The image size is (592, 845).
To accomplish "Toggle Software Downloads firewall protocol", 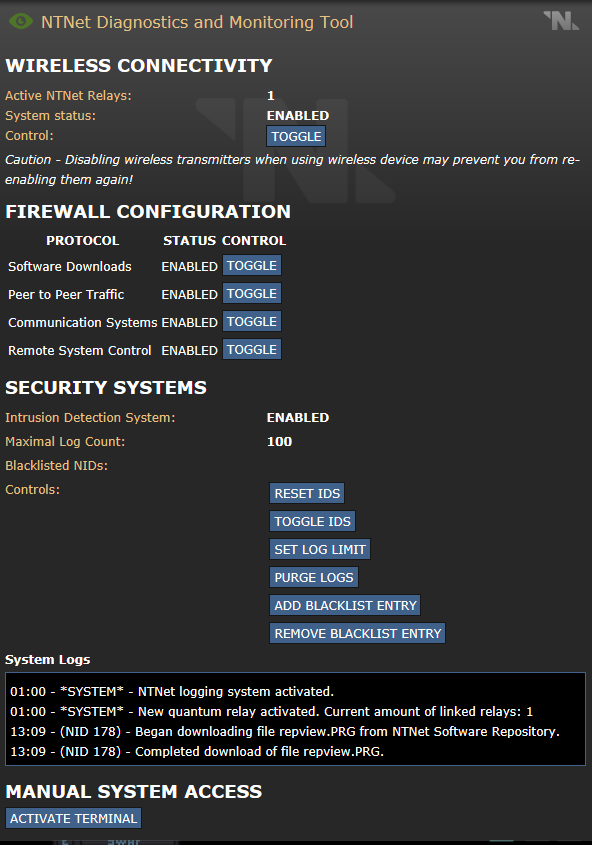I will coord(252,266).
